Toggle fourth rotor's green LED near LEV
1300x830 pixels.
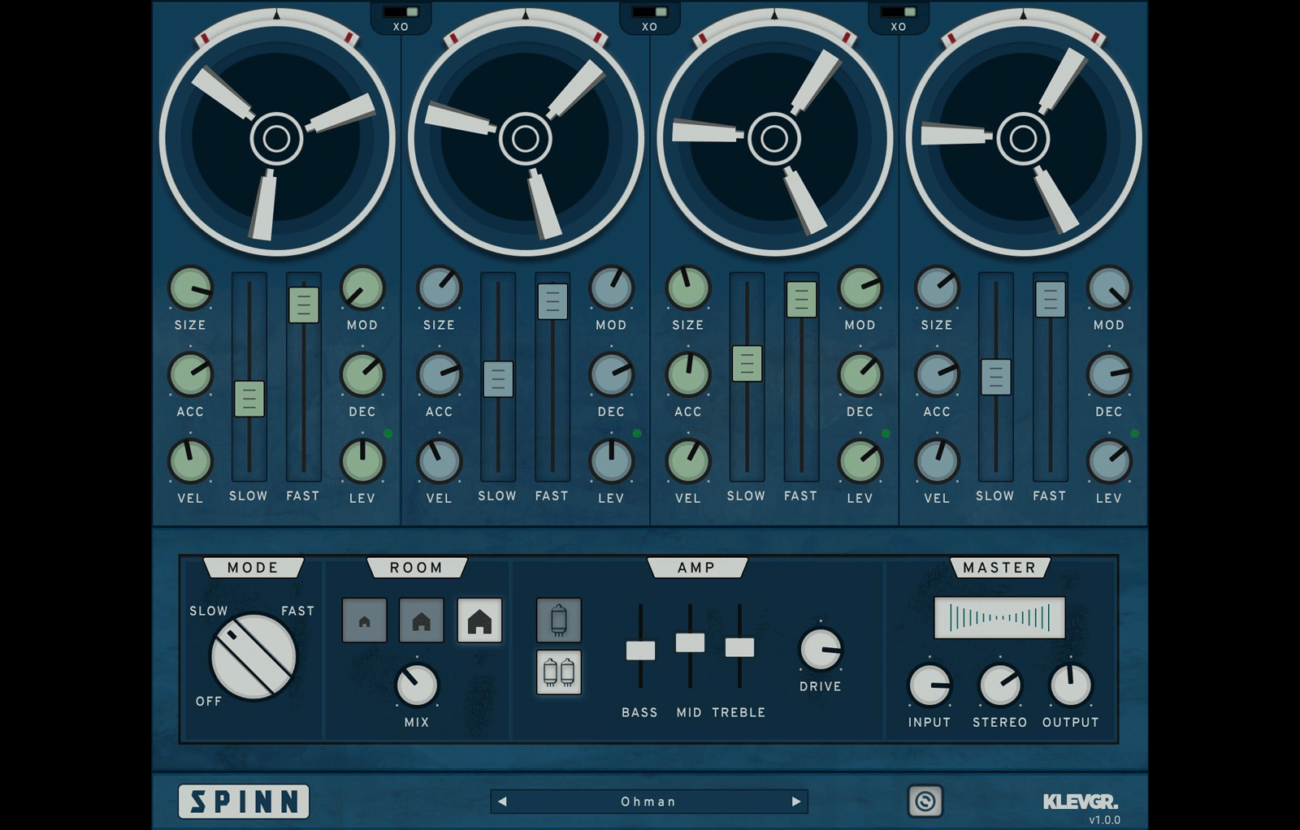[x=1134, y=434]
